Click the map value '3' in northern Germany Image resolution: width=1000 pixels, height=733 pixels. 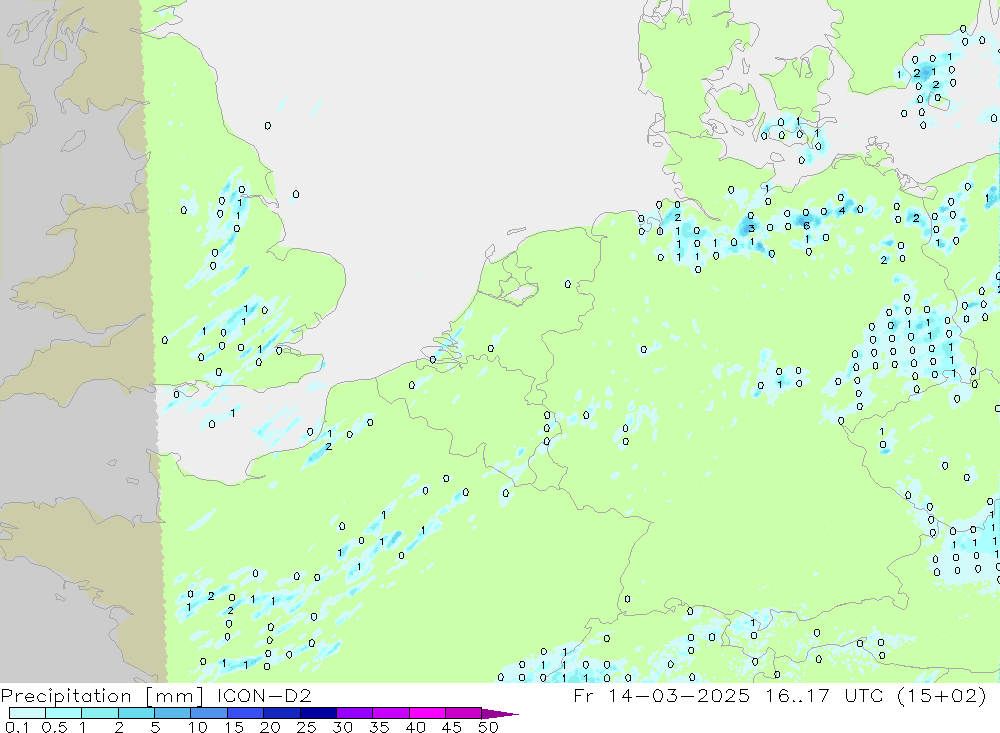(x=751, y=228)
